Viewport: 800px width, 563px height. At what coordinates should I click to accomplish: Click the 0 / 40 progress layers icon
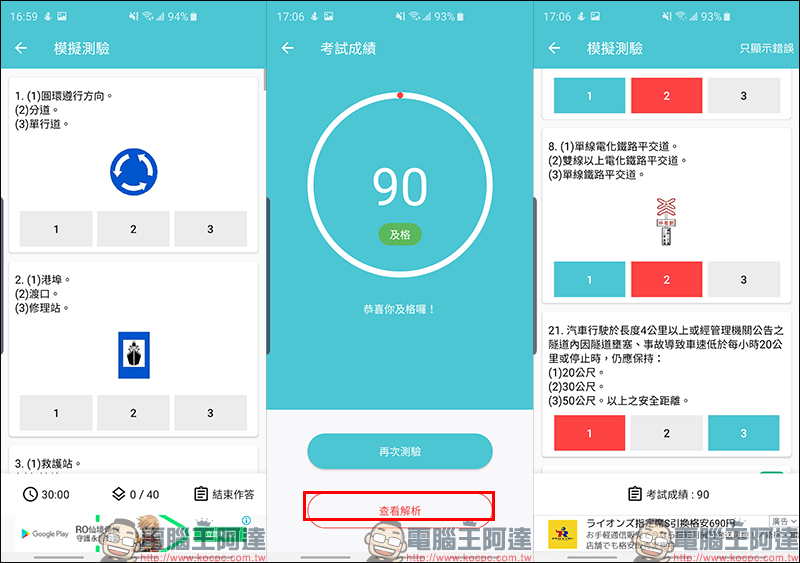point(118,494)
